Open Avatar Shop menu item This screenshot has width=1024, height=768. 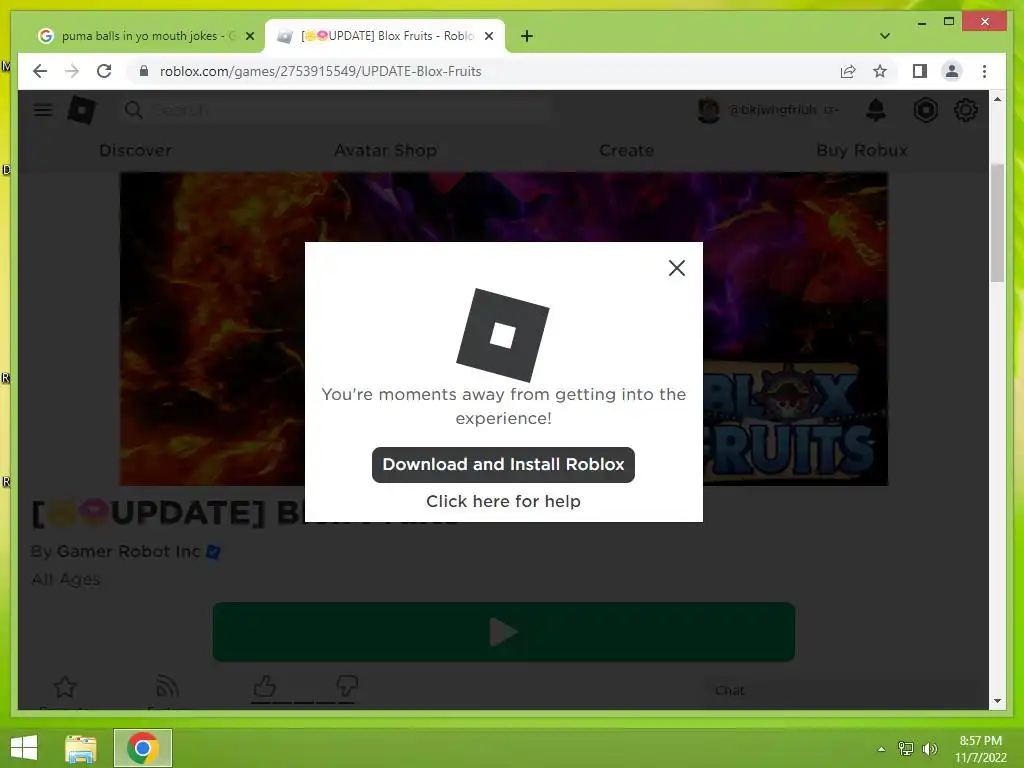(x=385, y=150)
